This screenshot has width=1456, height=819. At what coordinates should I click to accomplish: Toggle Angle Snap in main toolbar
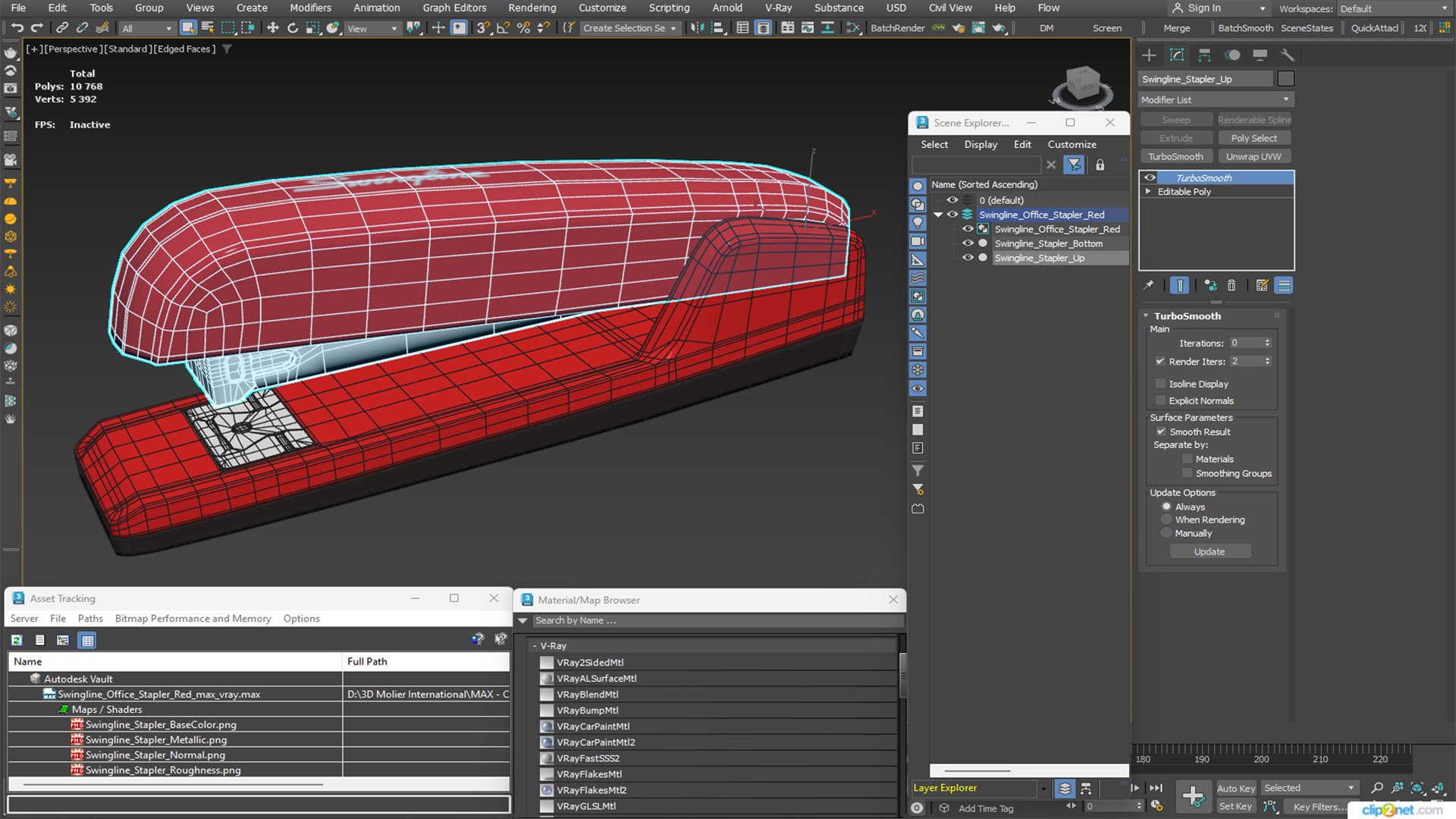[x=503, y=28]
